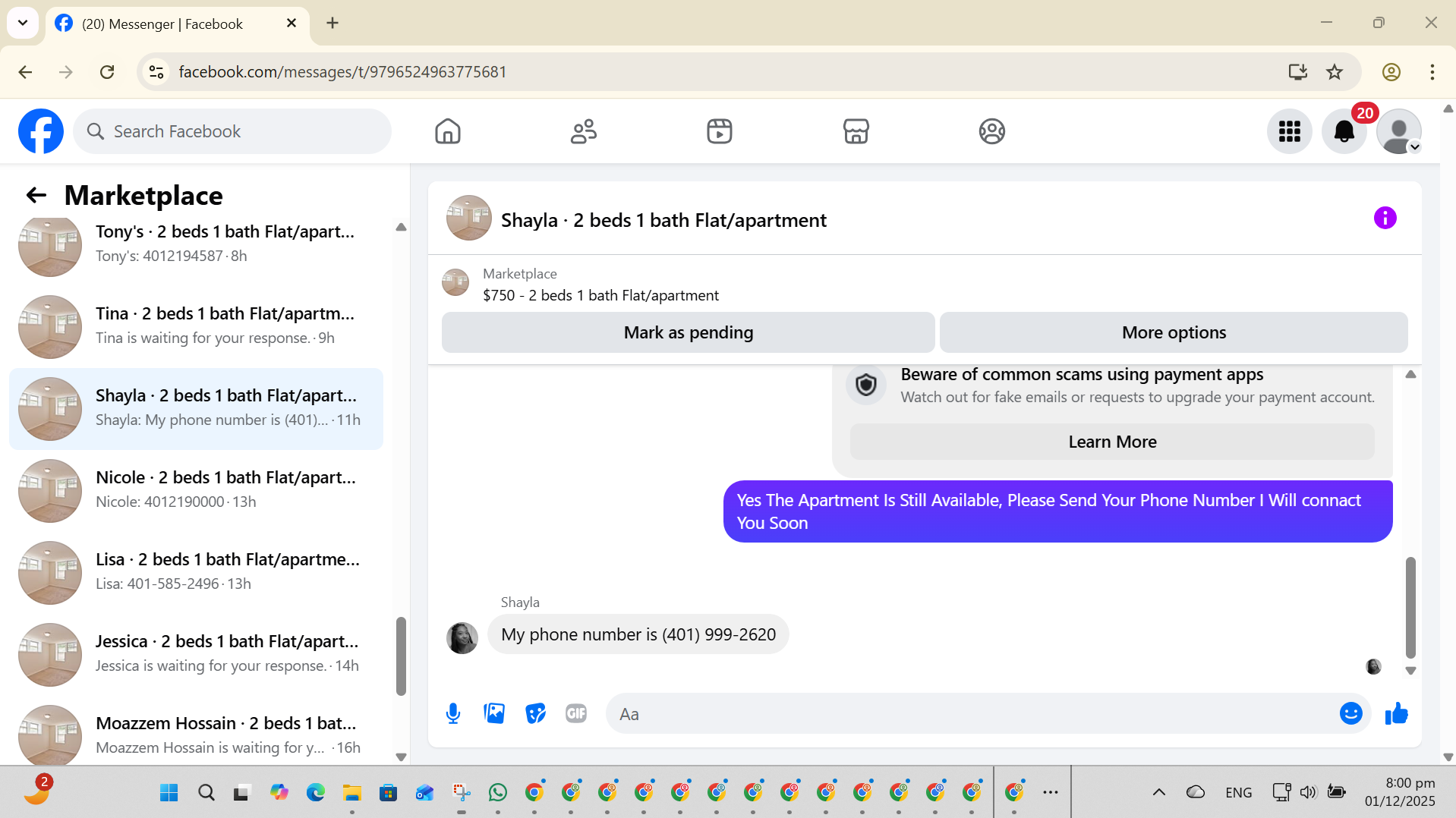Open Lisa's conversation in the list
This screenshot has width=1456, height=818.
(x=196, y=572)
